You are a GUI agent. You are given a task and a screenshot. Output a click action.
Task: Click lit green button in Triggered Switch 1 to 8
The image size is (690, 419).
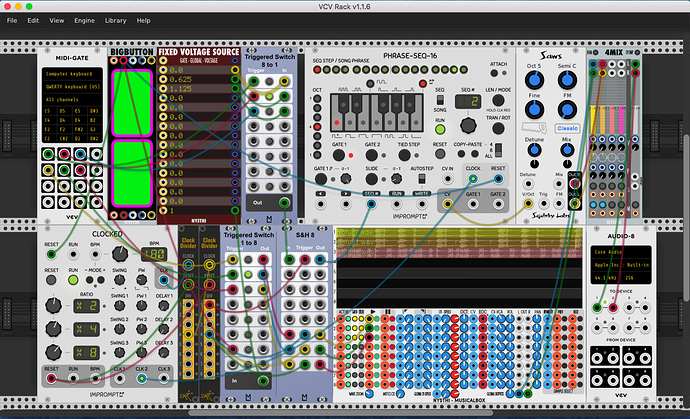(x=248, y=275)
